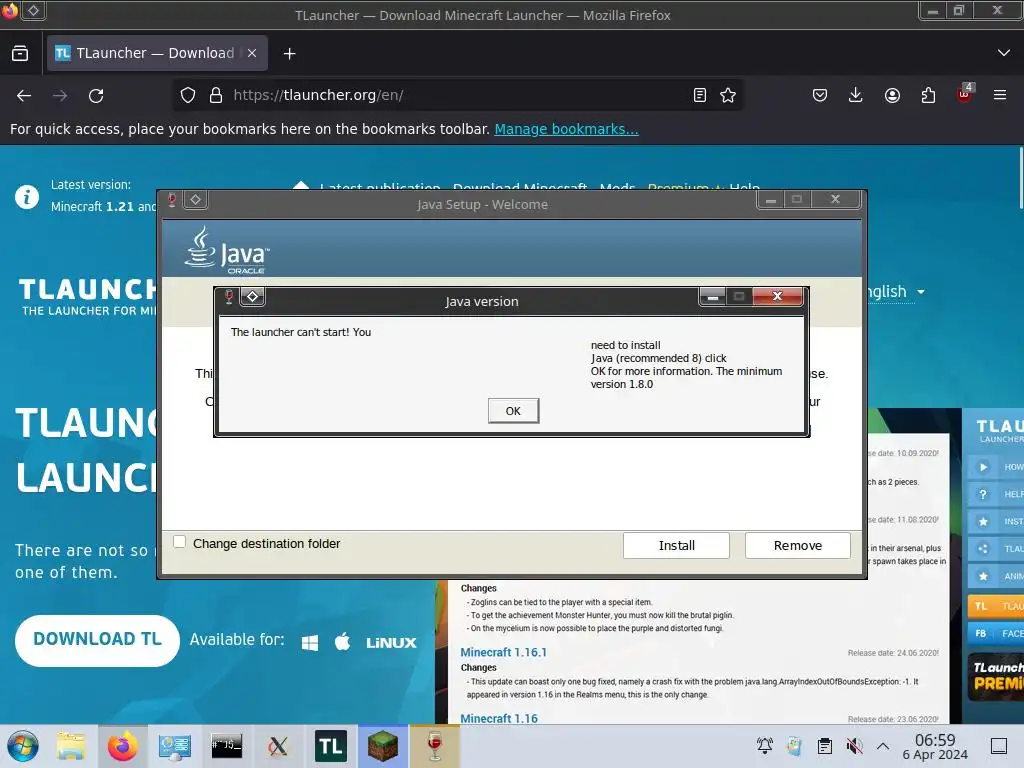Image resolution: width=1024 pixels, height=768 pixels.
Task: Click the info icon beside Latest version
Action: pyautogui.click(x=27, y=196)
